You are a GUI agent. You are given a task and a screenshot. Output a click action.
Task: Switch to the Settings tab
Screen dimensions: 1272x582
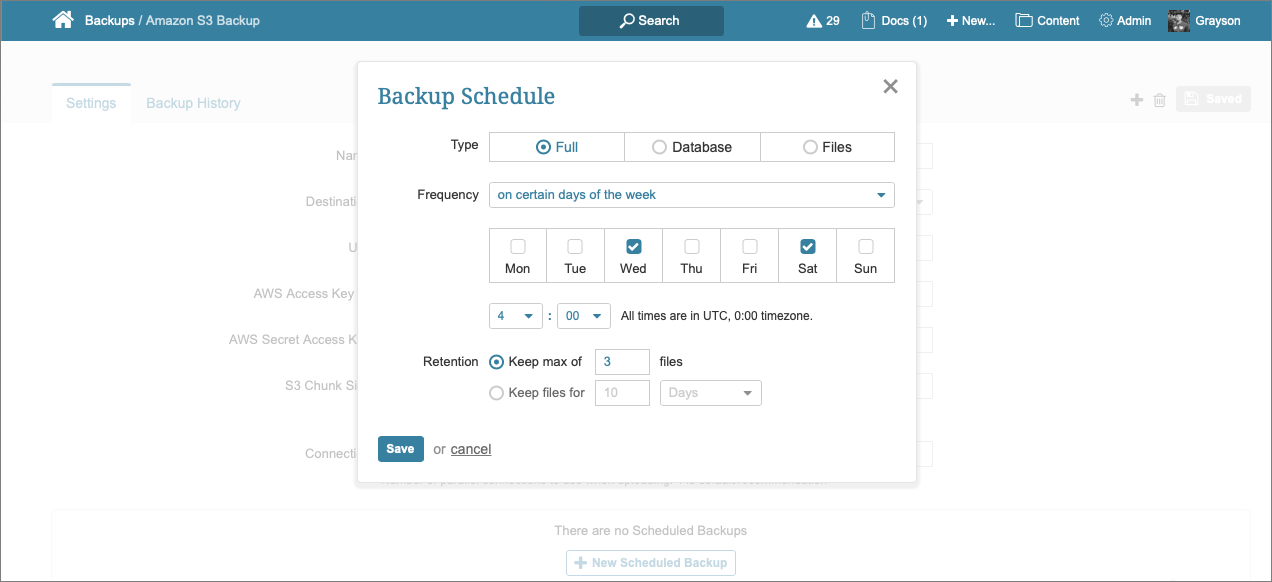coord(91,103)
